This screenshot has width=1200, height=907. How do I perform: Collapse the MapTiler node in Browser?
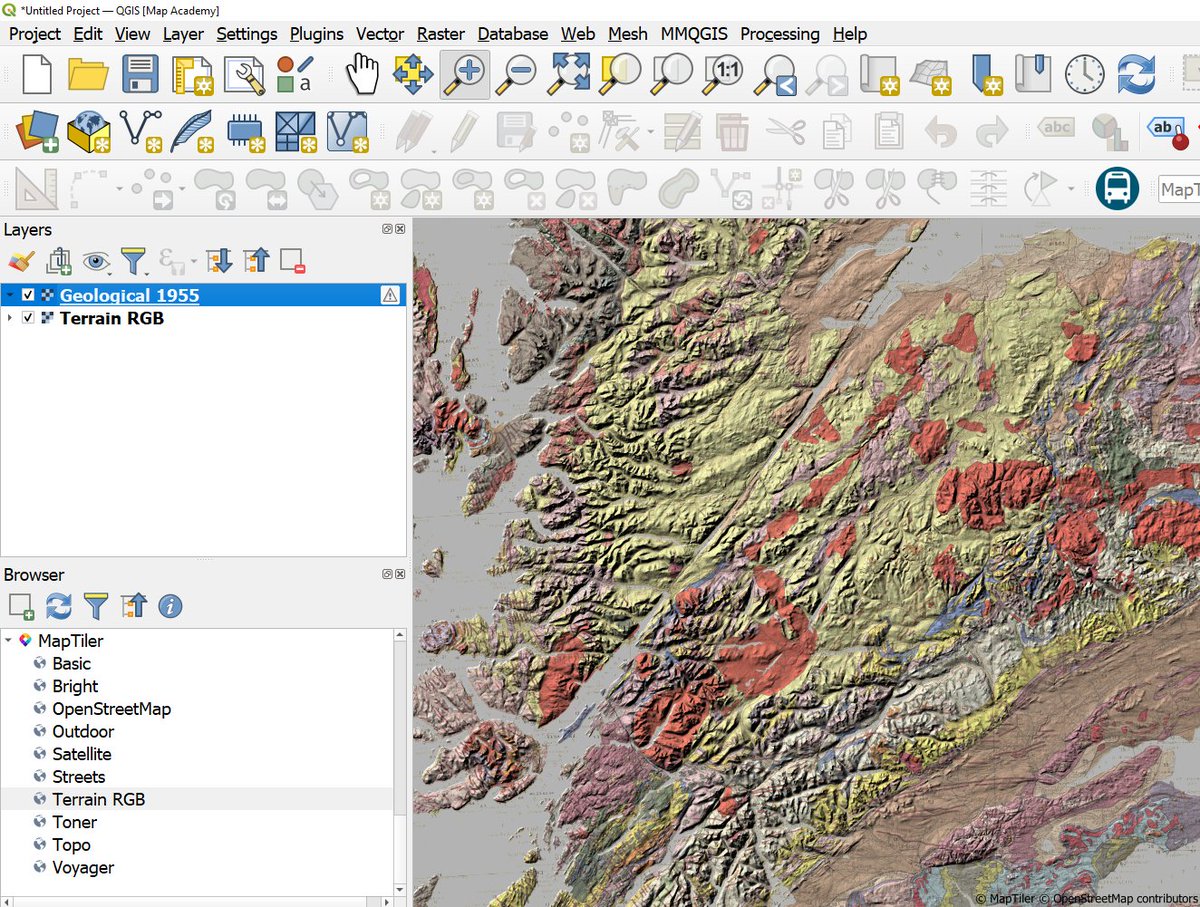tap(9, 640)
